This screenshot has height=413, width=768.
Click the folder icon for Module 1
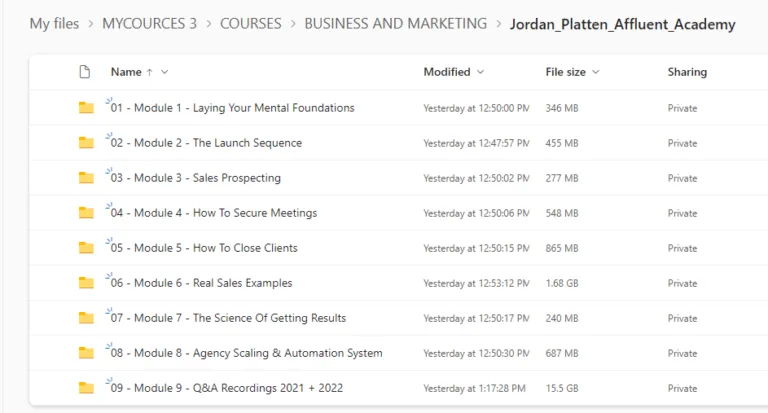pos(86,108)
